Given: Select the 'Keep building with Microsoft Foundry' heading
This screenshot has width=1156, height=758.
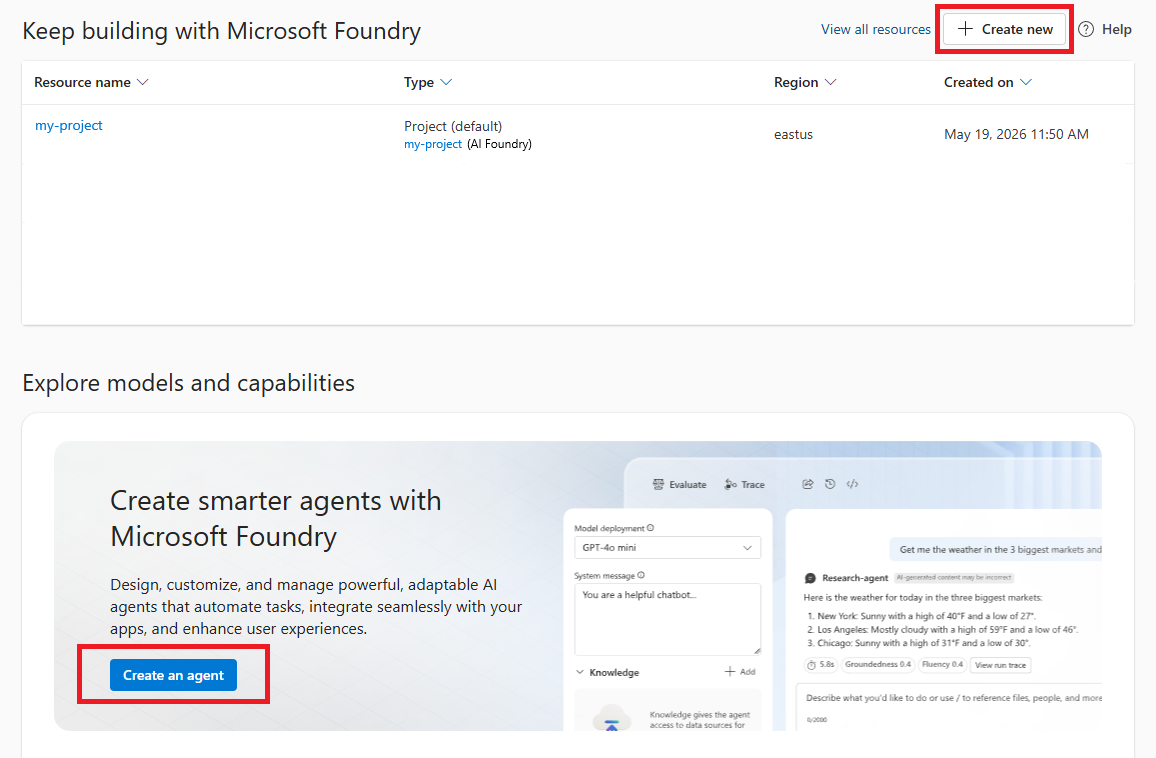Looking at the screenshot, I should coord(221,31).
